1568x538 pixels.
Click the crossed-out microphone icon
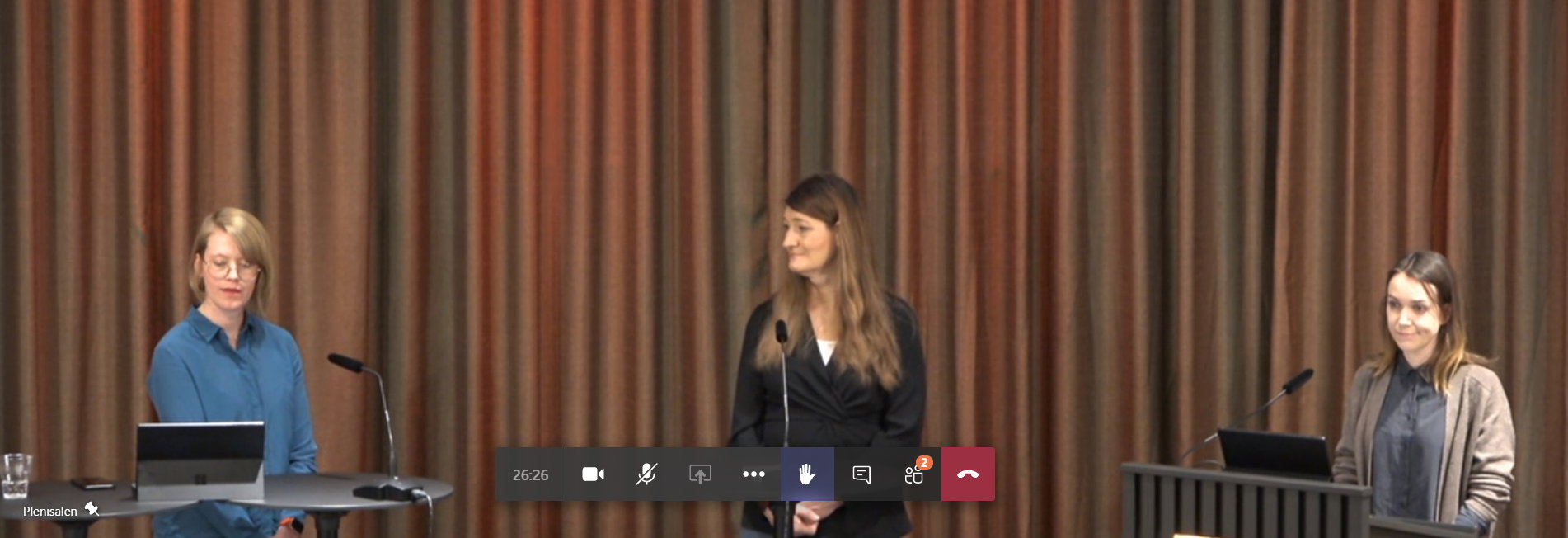(646, 474)
